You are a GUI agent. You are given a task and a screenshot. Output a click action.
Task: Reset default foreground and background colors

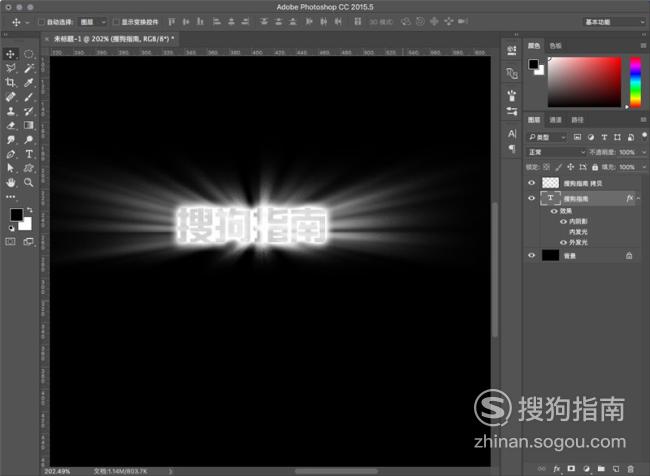coord(12,228)
